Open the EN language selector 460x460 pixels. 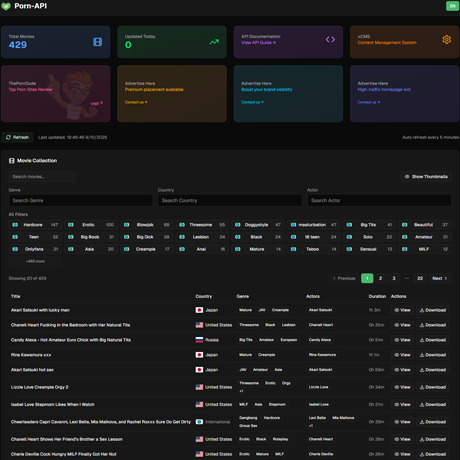click(x=452, y=6)
